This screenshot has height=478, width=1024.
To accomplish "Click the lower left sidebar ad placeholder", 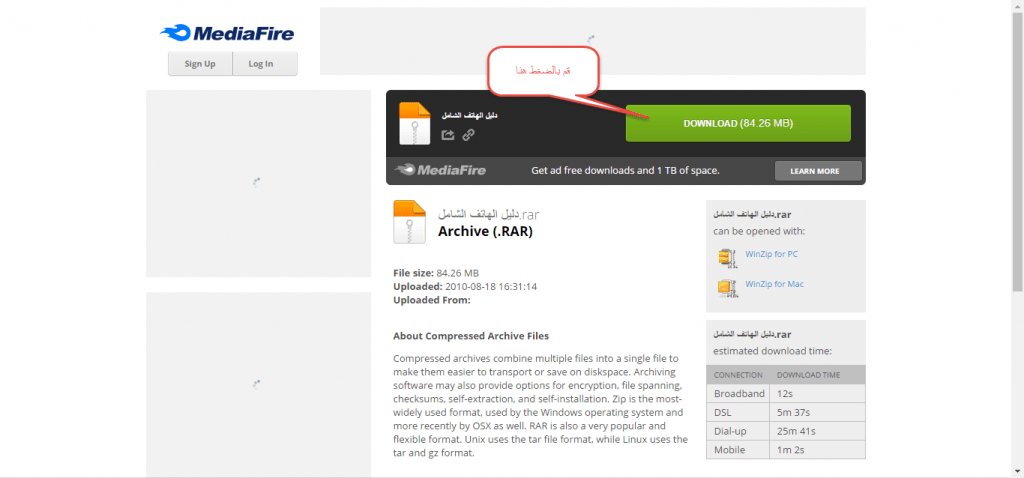I will point(259,385).
